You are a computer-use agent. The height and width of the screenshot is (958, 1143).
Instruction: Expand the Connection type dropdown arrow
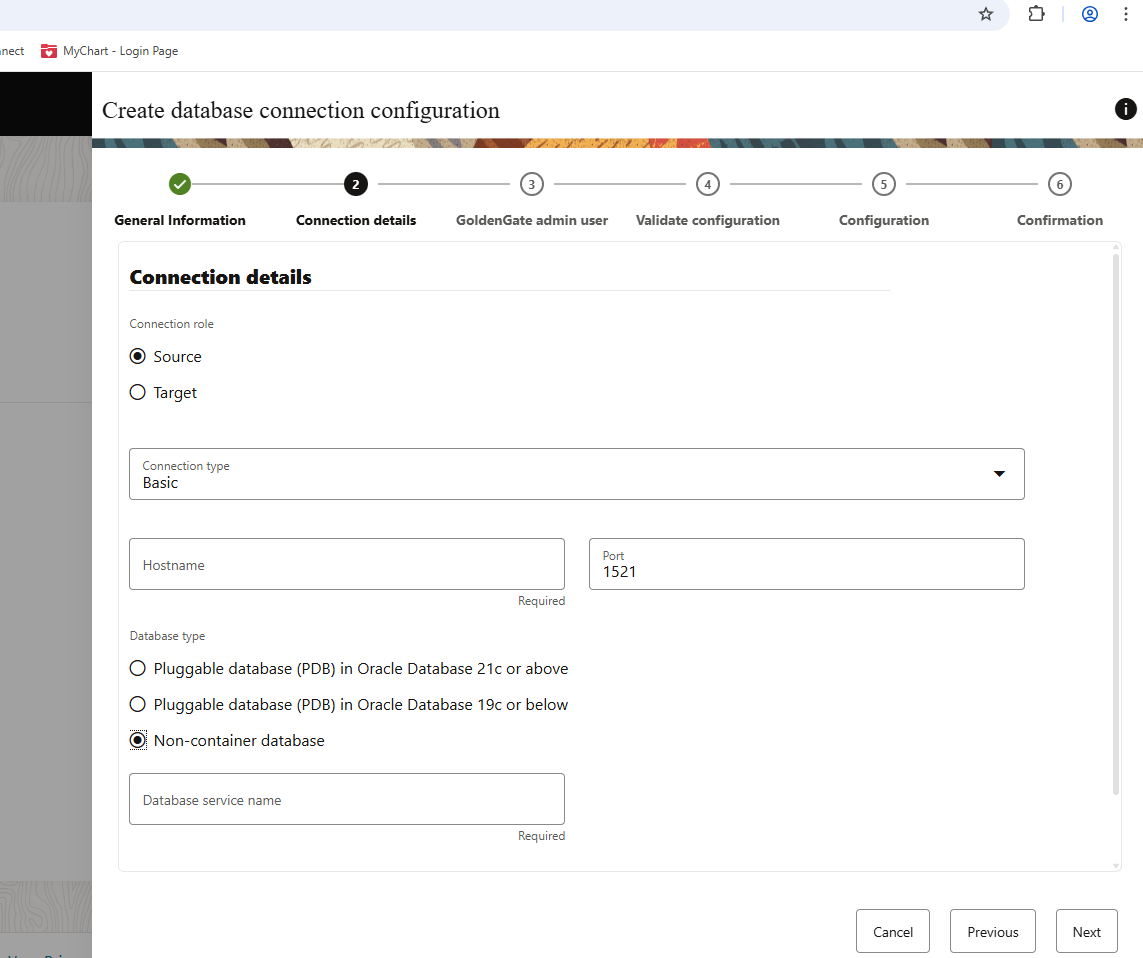coord(998,474)
